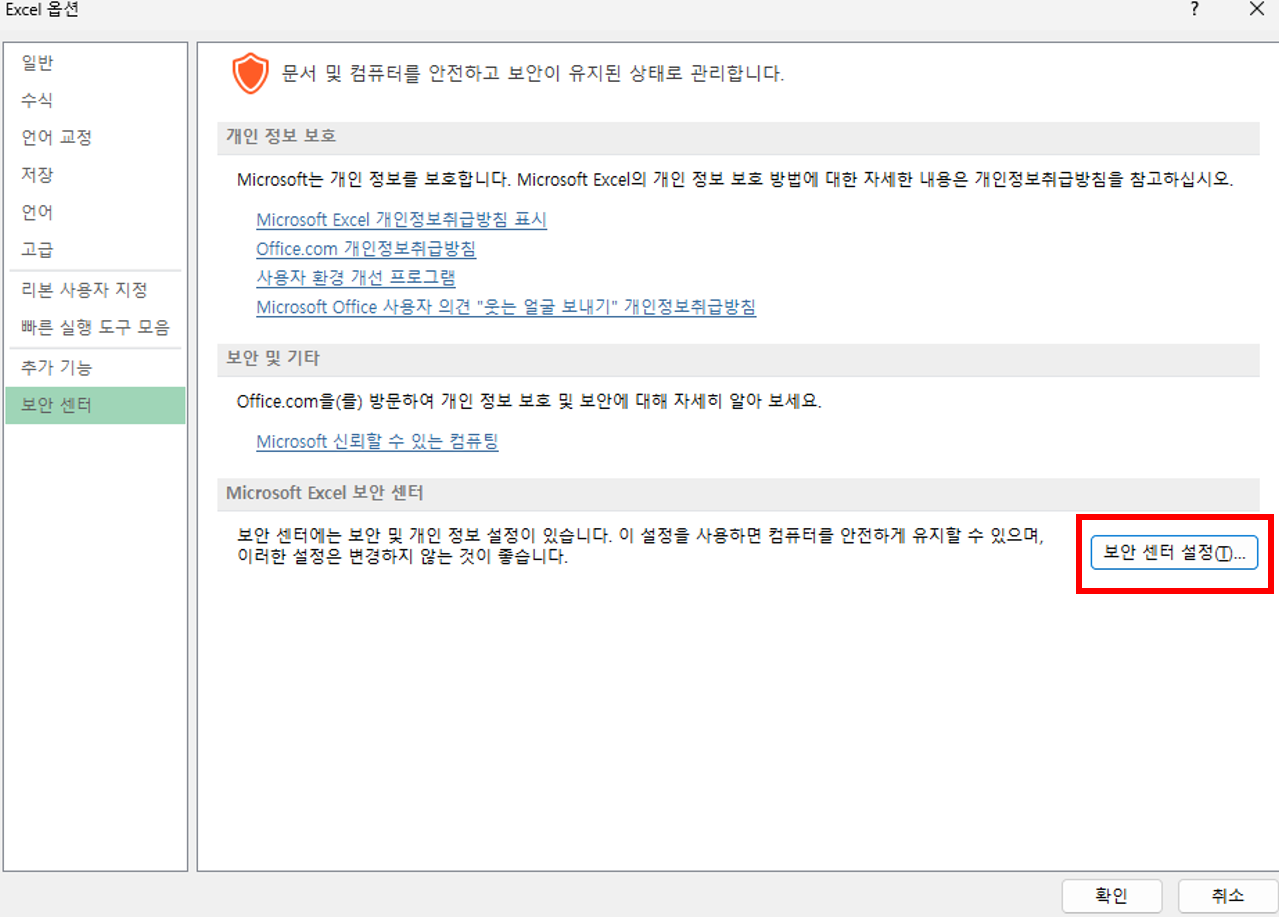Open the "웃는 얼굴 보내기" 개인정보취급방침 link
This screenshot has height=917, width=1279.
pos(506,307)
